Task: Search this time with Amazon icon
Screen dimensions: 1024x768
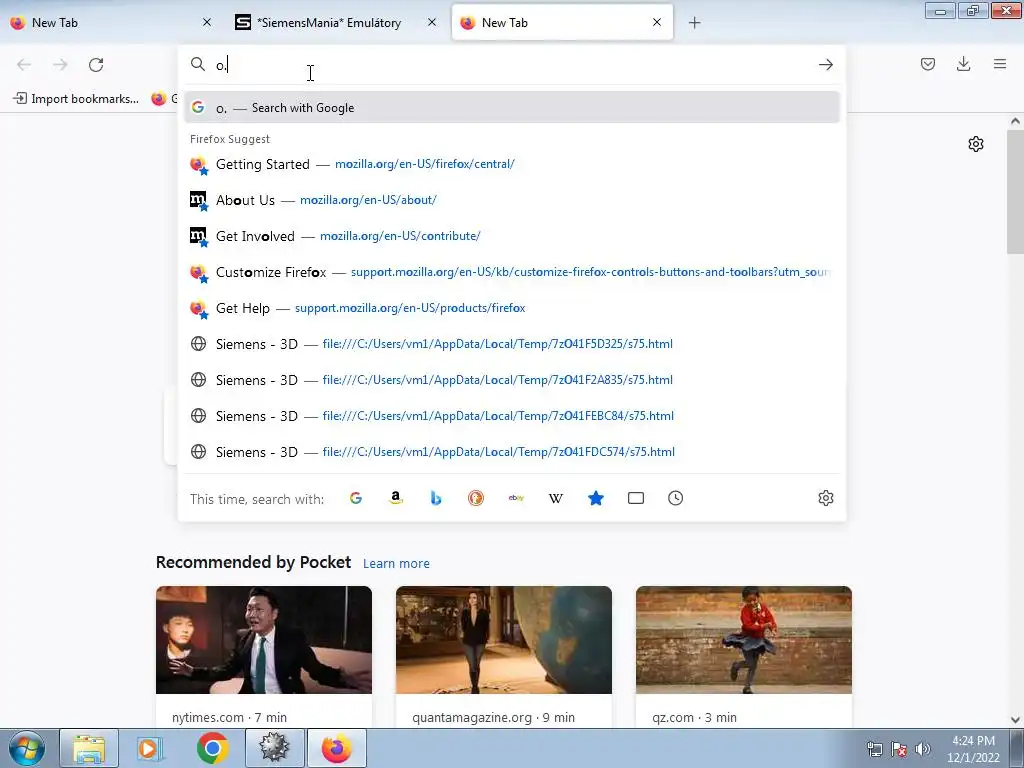Action: pos(396,498)
